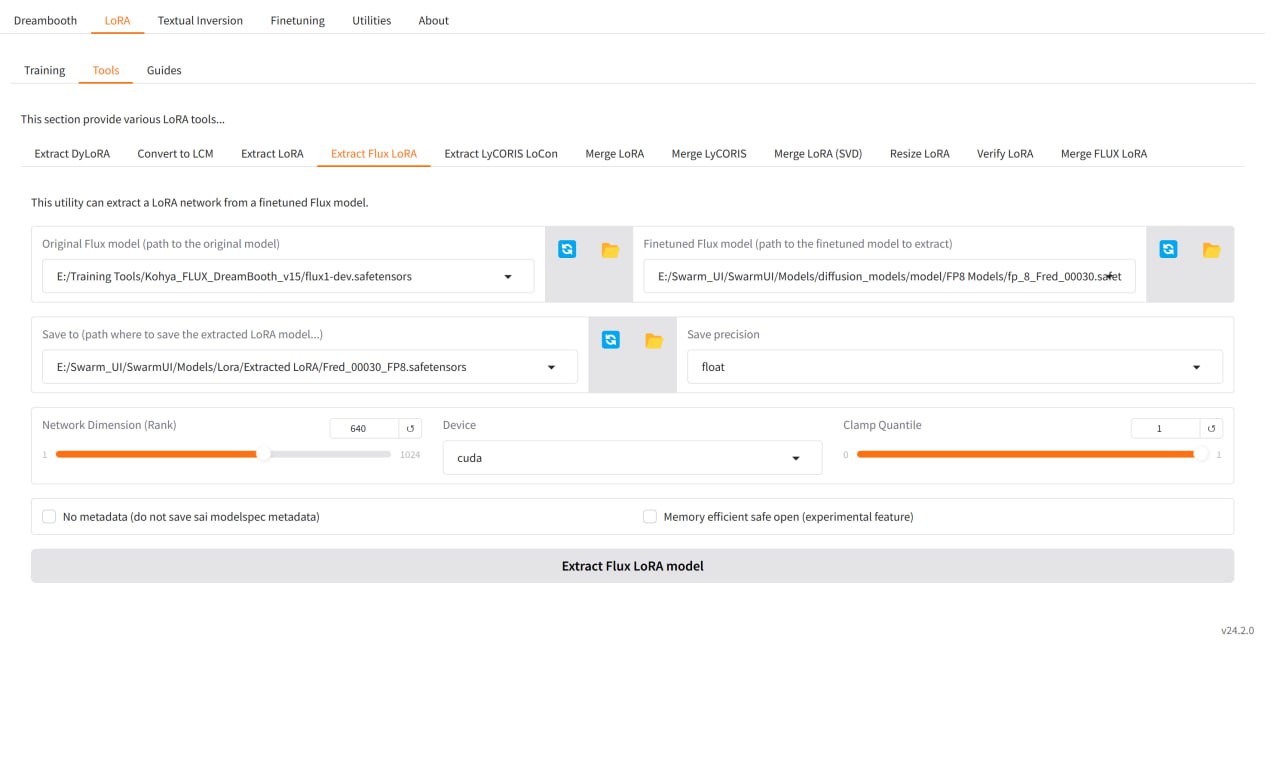Open folder picker for Save to path
Viewport: 1280px width, 759px height.
[x=654, y=341]
